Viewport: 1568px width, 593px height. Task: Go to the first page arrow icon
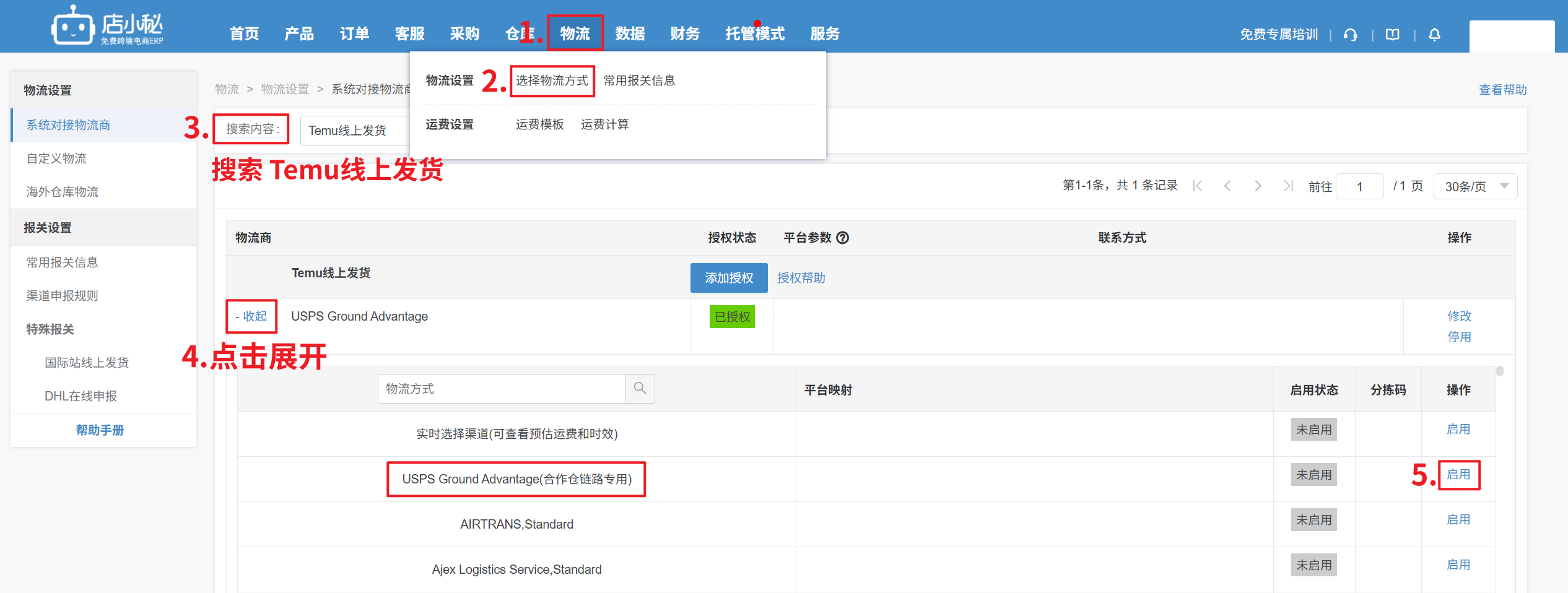(1198, 186)
